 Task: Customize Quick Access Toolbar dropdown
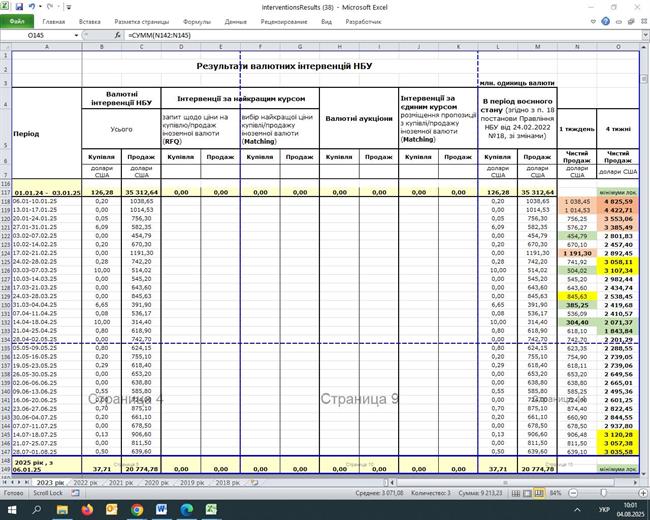68,7
